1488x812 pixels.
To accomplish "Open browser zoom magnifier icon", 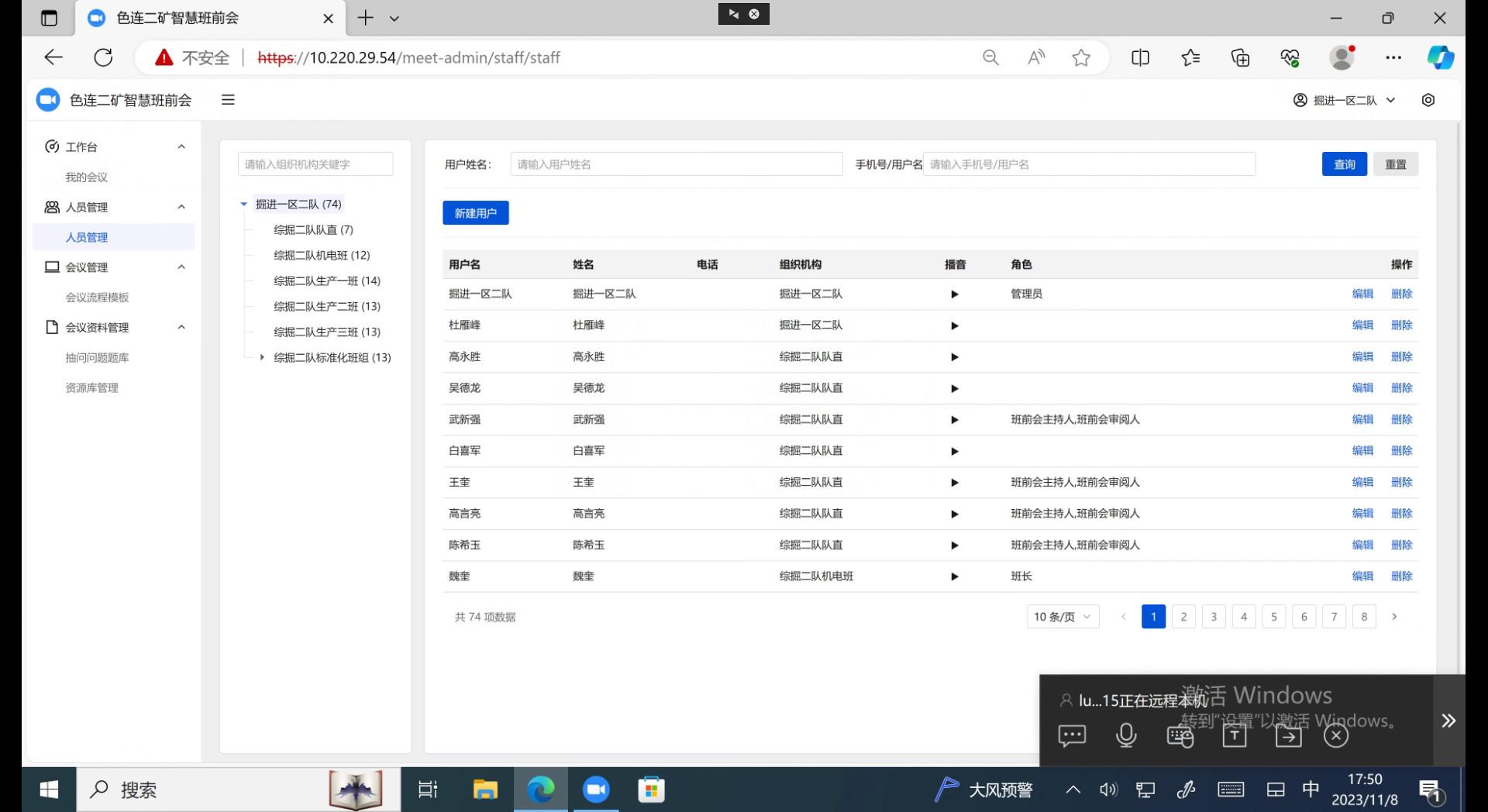I will tap(990, 57).
